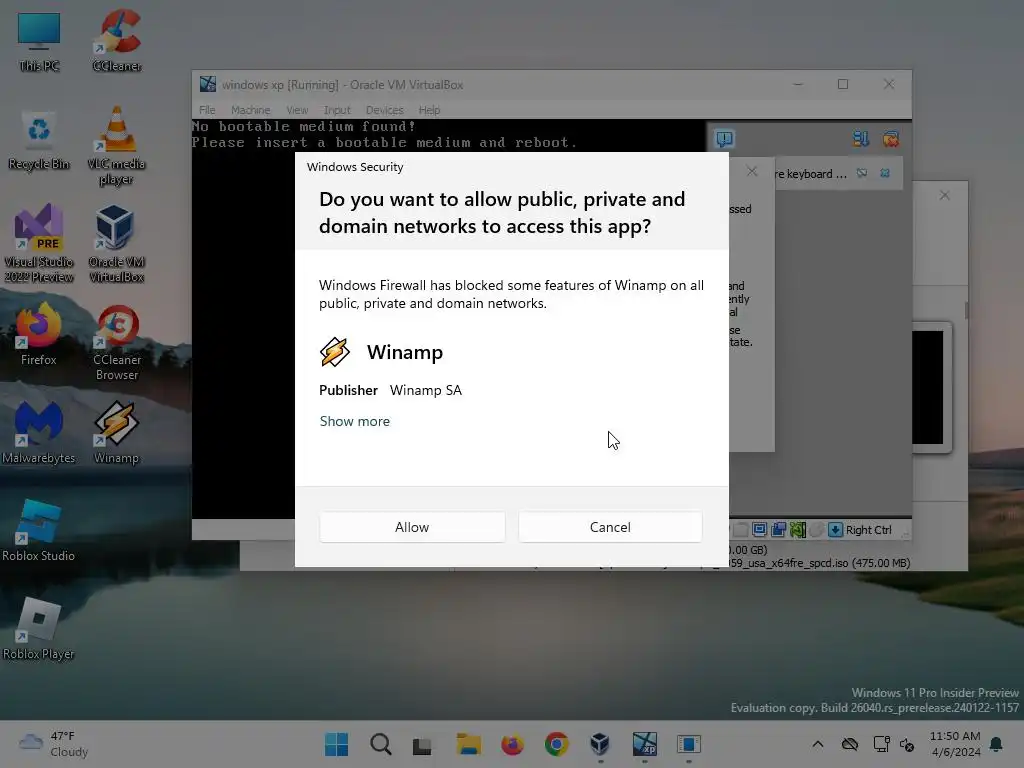1024x768 pixels.
Task: Open the Devices menu in VirtualBox
Action: coord(385,110)
